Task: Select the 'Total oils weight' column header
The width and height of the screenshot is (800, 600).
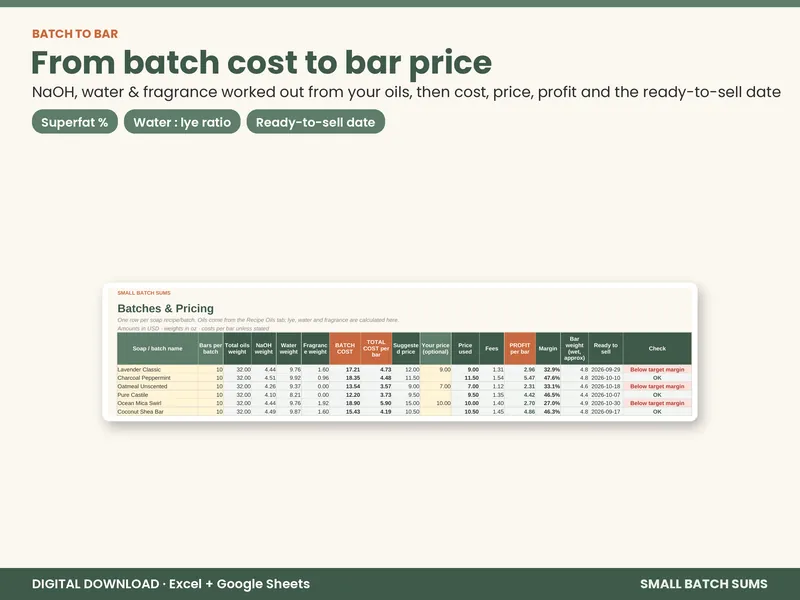Action: (237, 348)
